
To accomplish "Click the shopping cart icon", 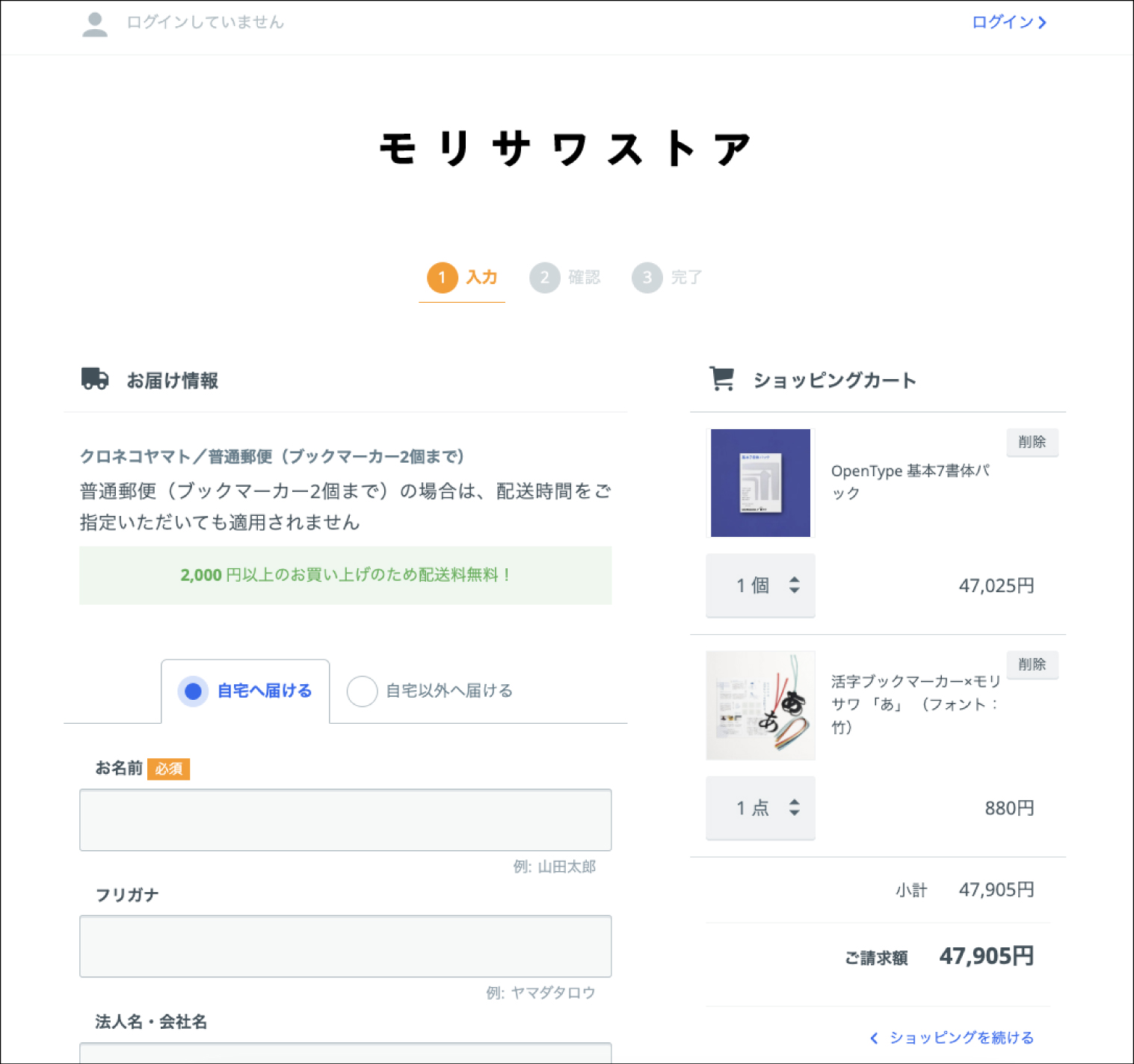I will [x=722, y=378].
